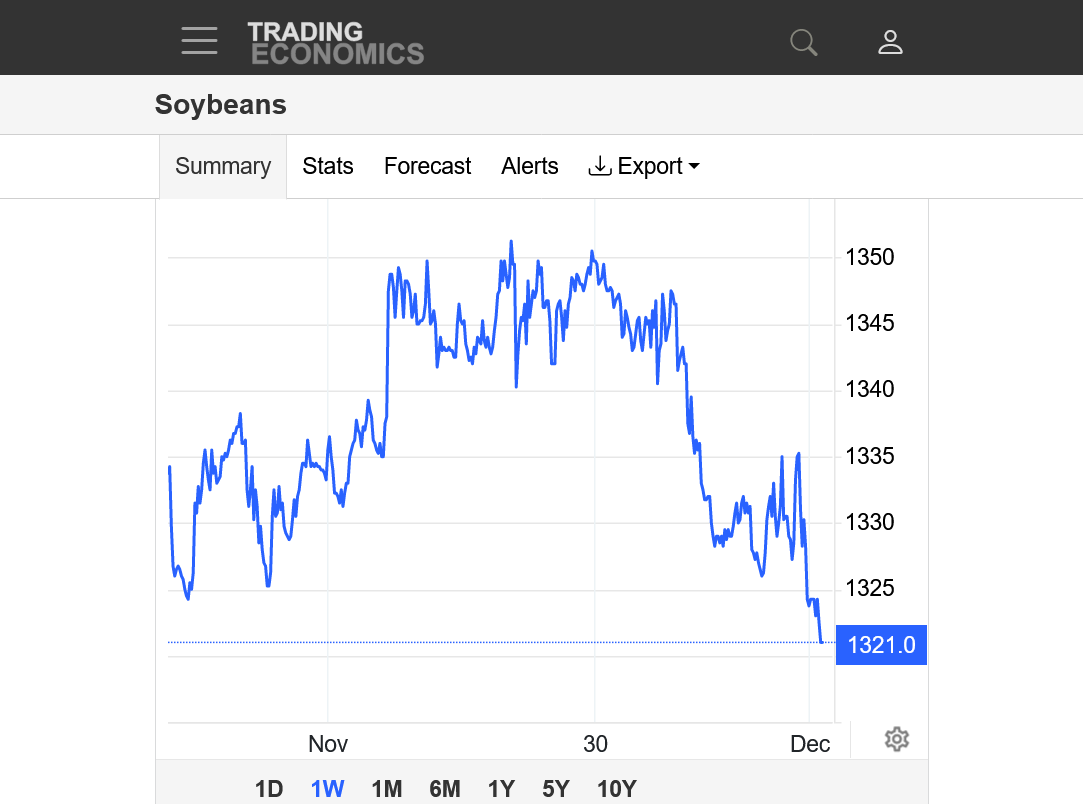Set chart range to 6M
The height and width of the screenshot is (804, 1083).
click(x=445, y=789)
